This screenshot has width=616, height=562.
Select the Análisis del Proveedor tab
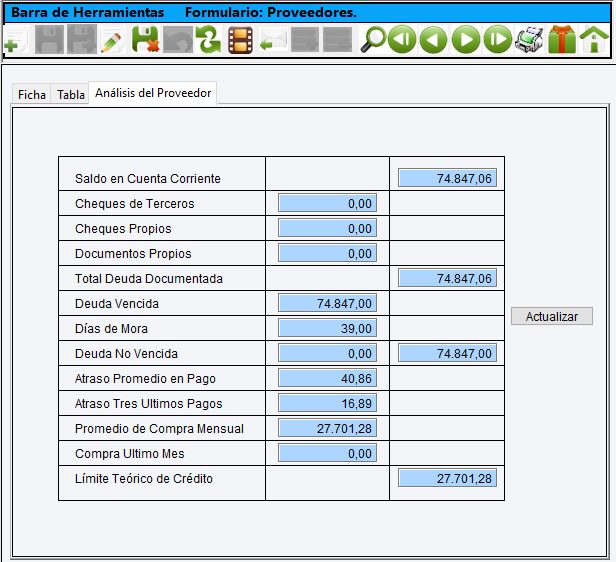153,93
